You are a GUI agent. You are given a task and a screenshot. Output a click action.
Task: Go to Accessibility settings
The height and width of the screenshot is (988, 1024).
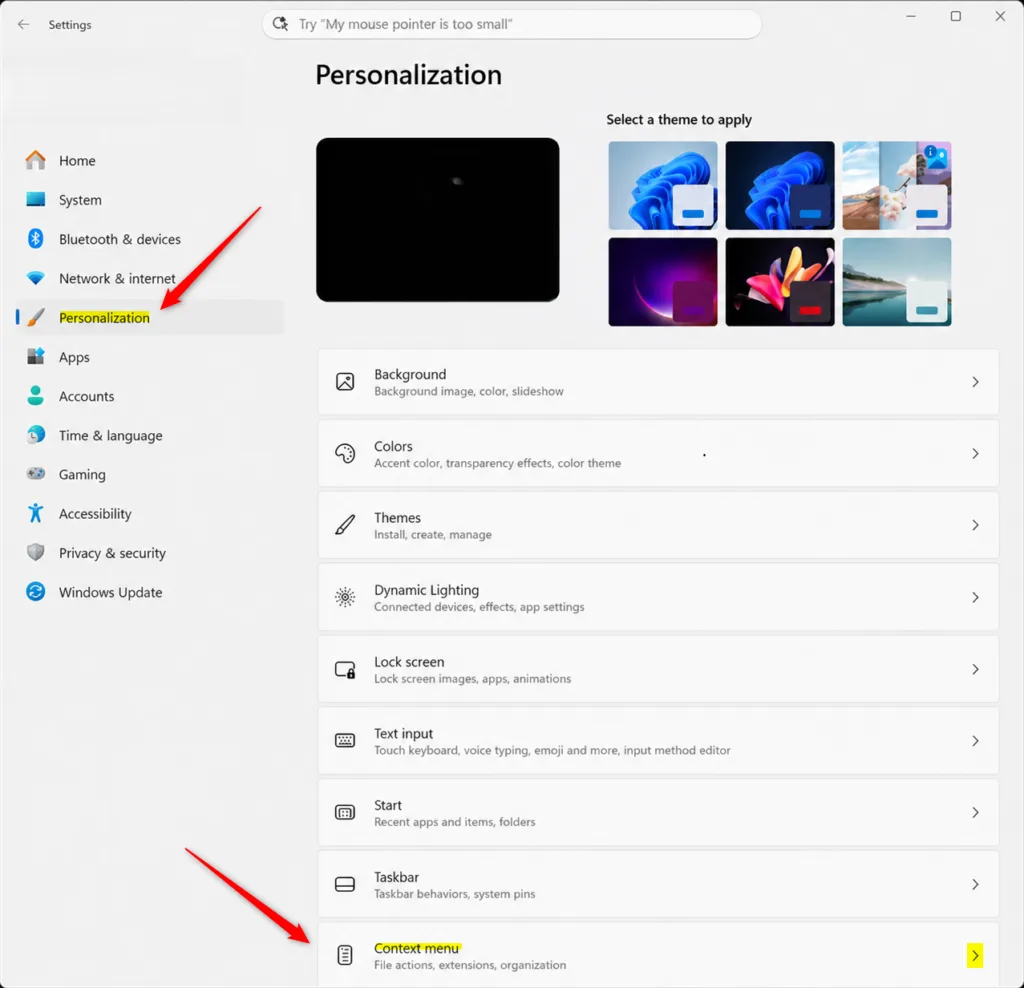click(150, 513)
